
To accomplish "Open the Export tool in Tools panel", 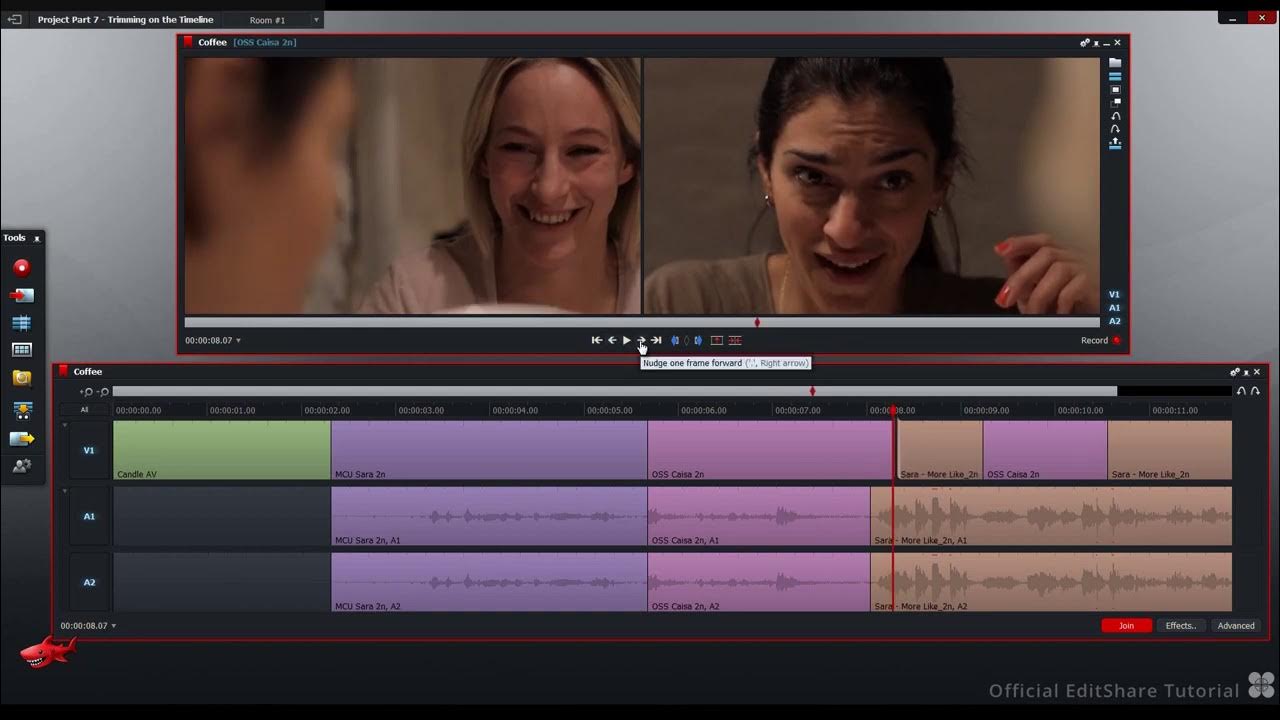I will tap(22, 438).
